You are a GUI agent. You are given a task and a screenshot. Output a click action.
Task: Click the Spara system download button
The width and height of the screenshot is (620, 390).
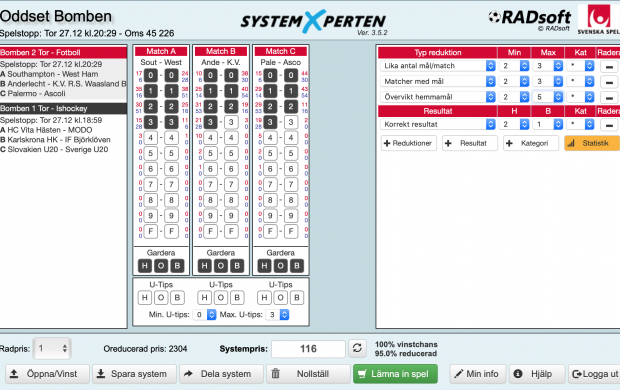click(134, 374)
